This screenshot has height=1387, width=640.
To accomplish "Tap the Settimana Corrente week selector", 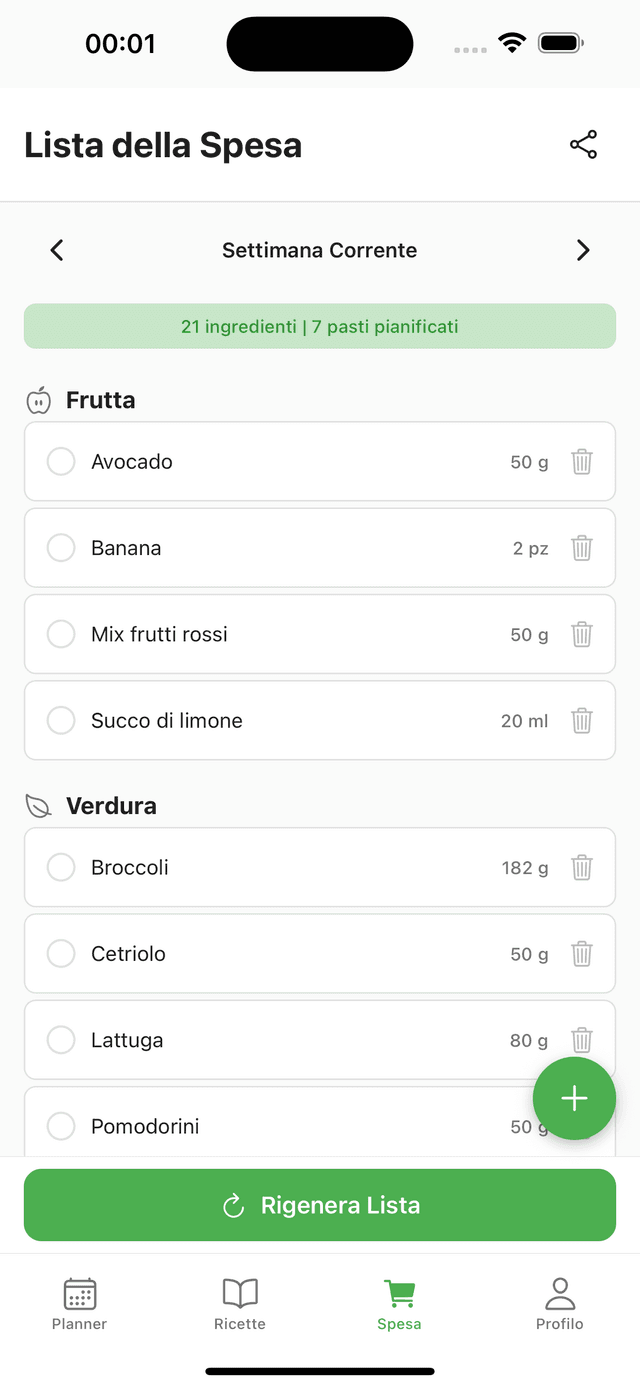I will click(x=320, y=250).
